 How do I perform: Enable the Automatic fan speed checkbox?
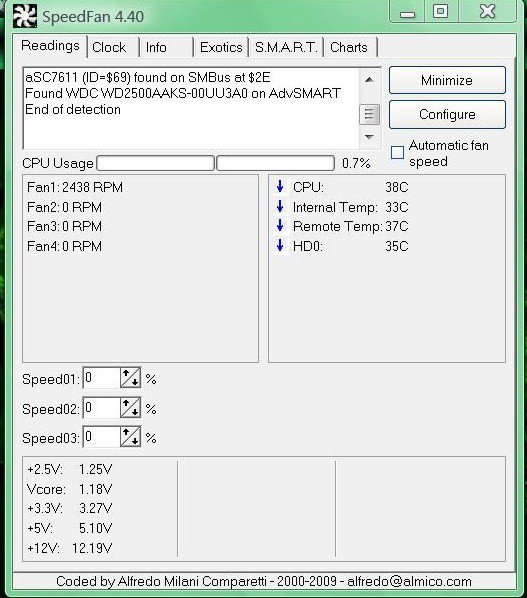[x=397, y=153]
